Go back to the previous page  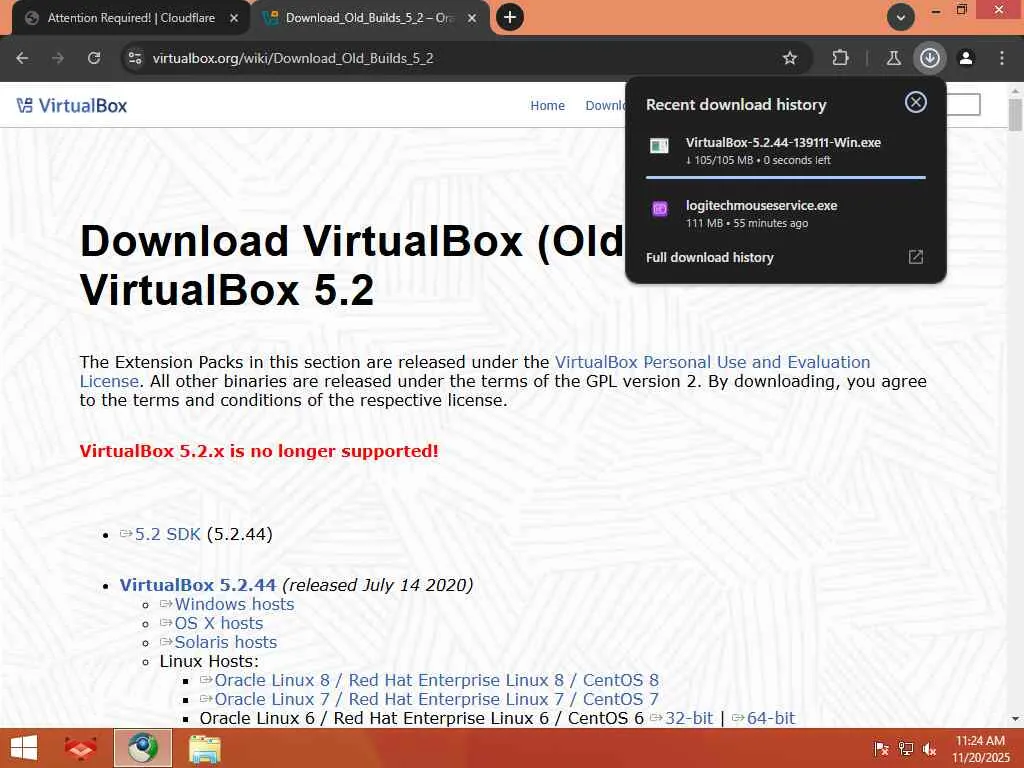22,58
